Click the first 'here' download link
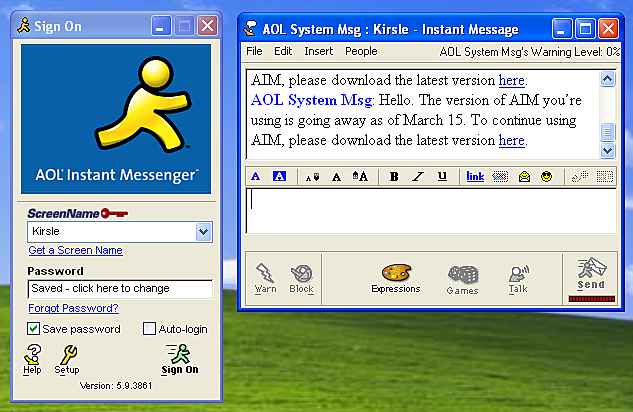 coord(511,80)
